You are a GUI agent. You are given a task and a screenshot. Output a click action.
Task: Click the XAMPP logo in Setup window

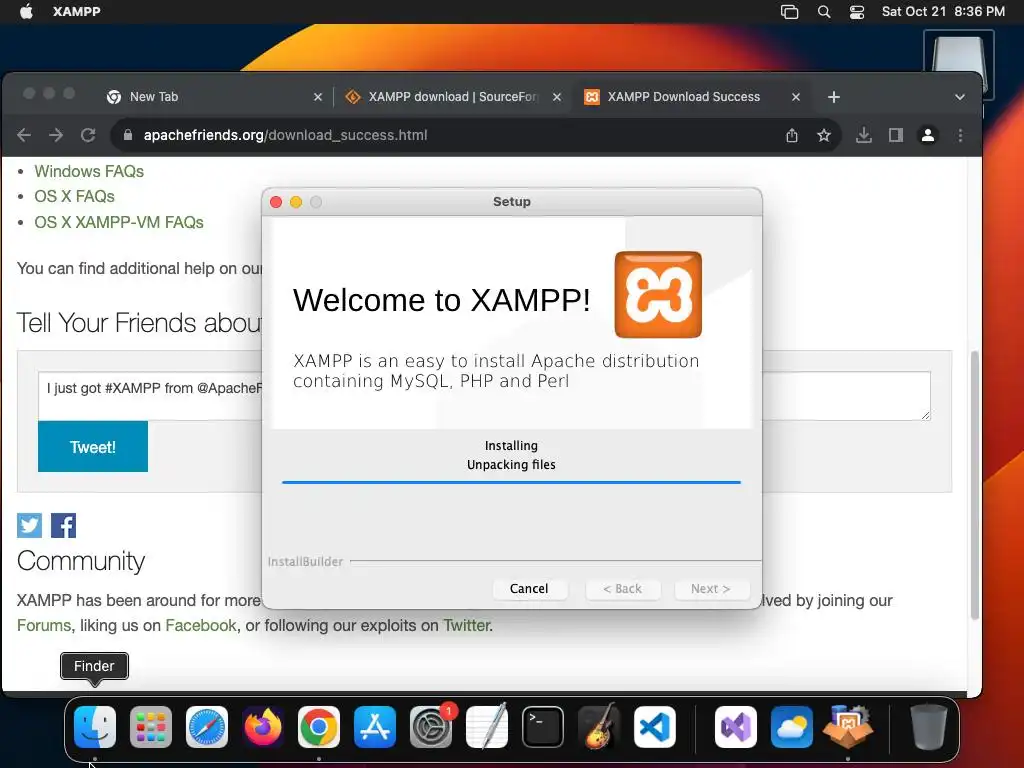click(x=658, y=295)
